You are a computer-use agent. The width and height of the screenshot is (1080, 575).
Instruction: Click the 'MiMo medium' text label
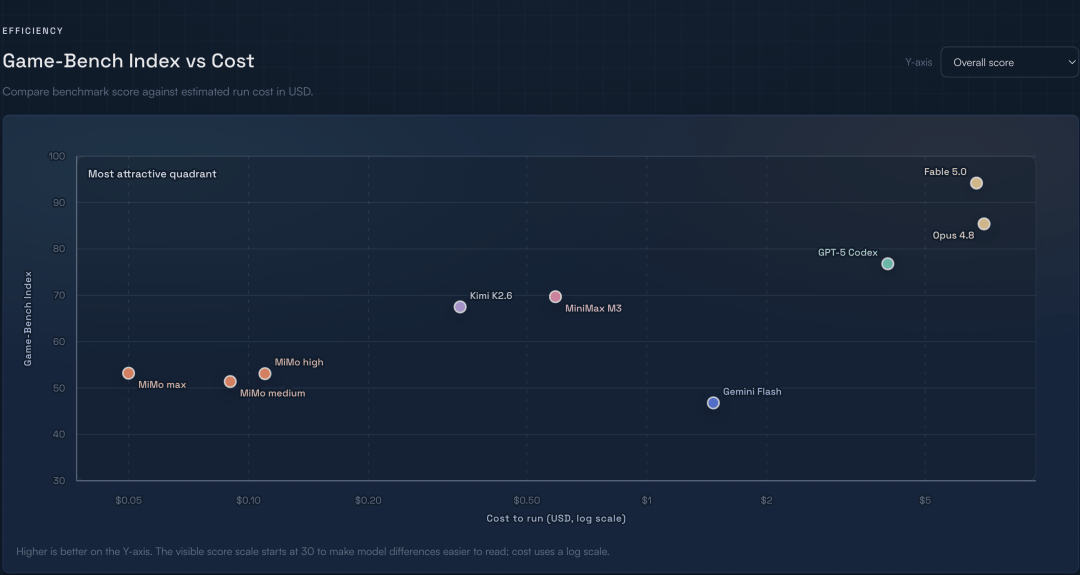point(272,393)
